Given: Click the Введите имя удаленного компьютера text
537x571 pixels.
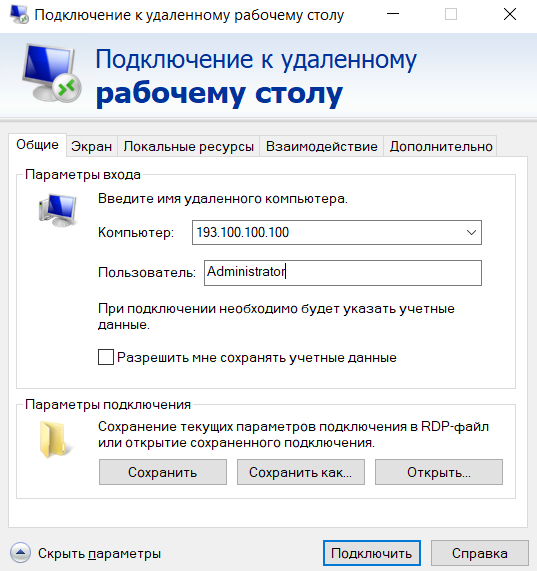Looking at the screenshot, I should pos(223,199).
